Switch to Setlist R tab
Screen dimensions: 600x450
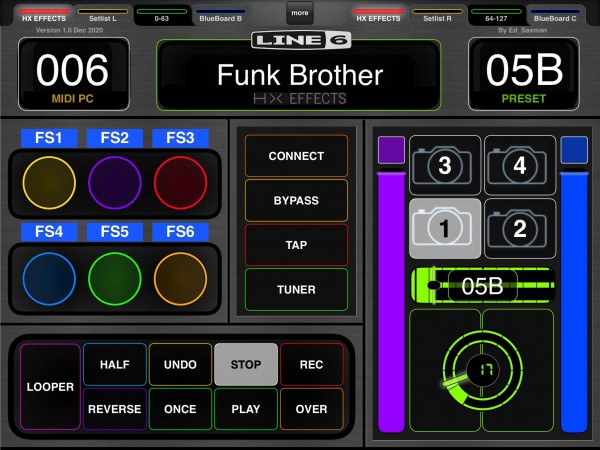point(437,15)
